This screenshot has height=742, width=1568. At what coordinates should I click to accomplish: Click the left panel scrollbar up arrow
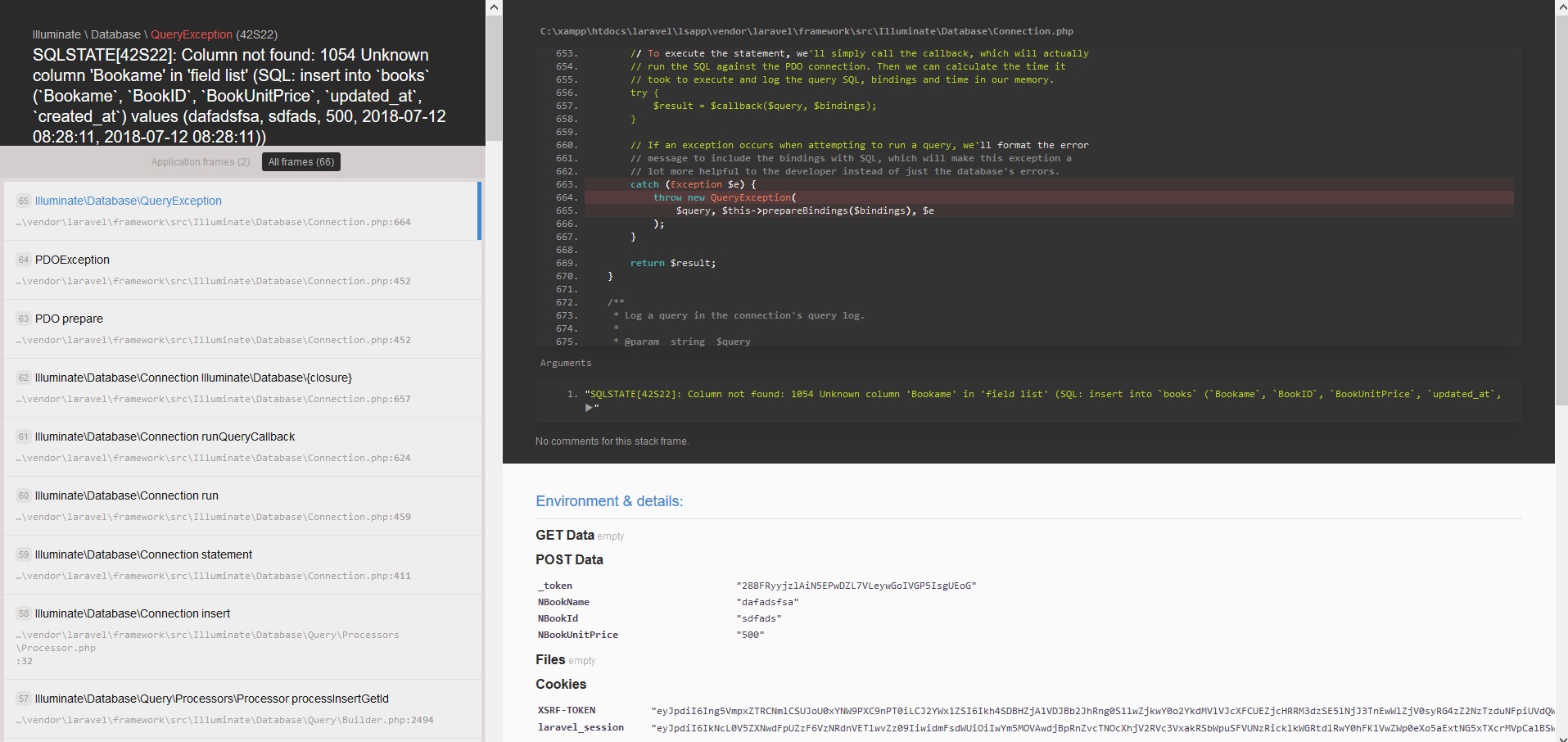pos(494,7)
